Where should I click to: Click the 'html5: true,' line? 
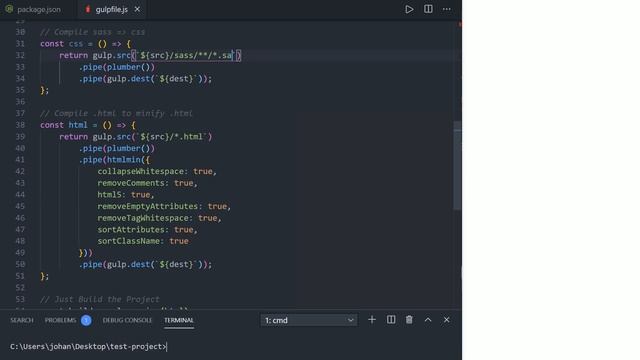coord(126,195)
